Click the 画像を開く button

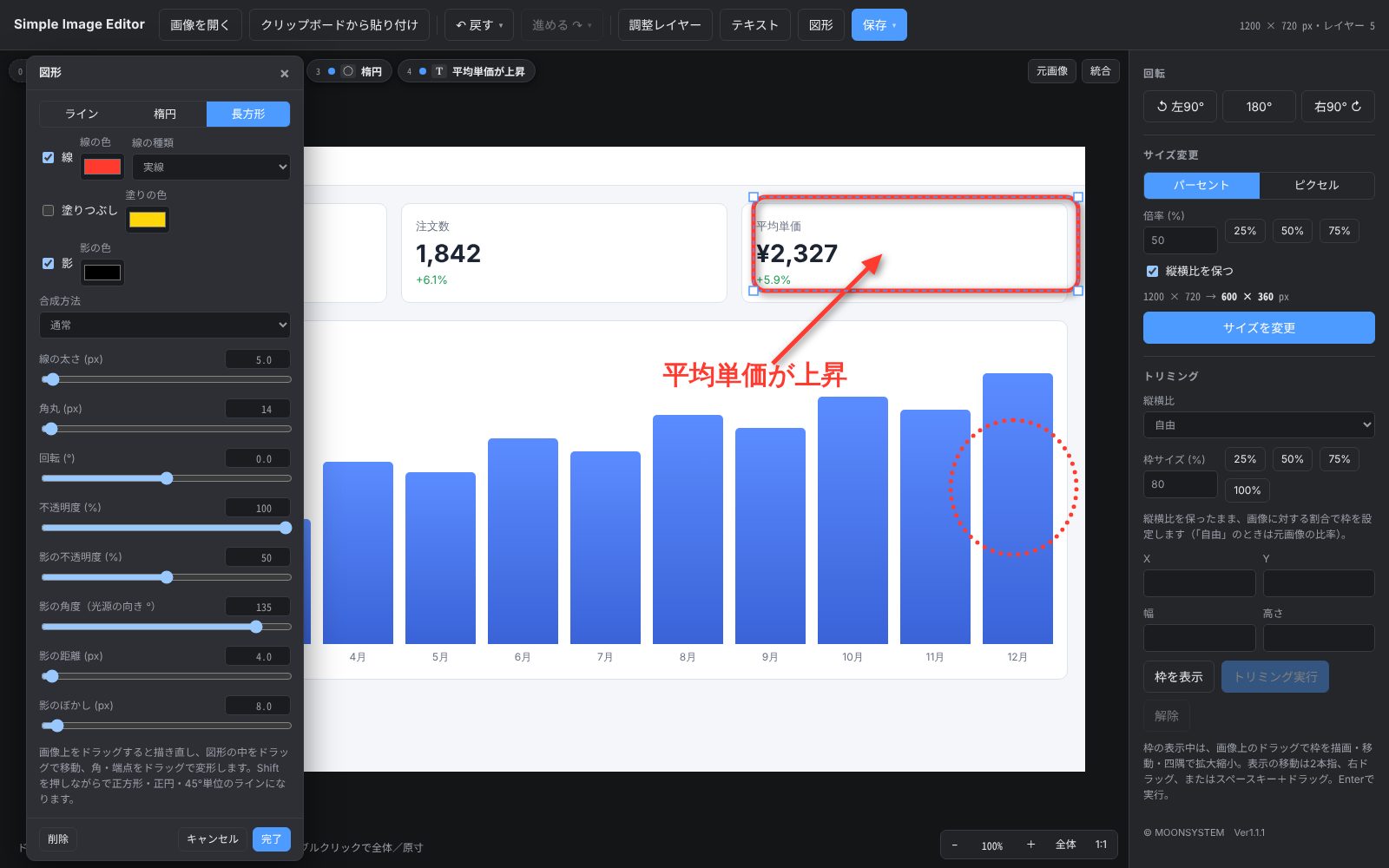[201, 25]
